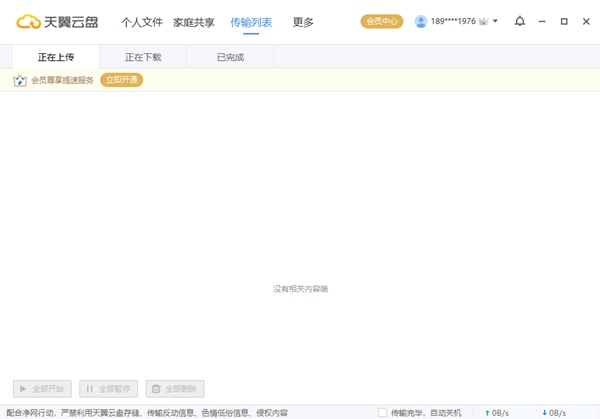The width and height of the screenshot is (600, 419).
Task: Click the 天翼云盘 cloud logo
Action: point(57,22)
